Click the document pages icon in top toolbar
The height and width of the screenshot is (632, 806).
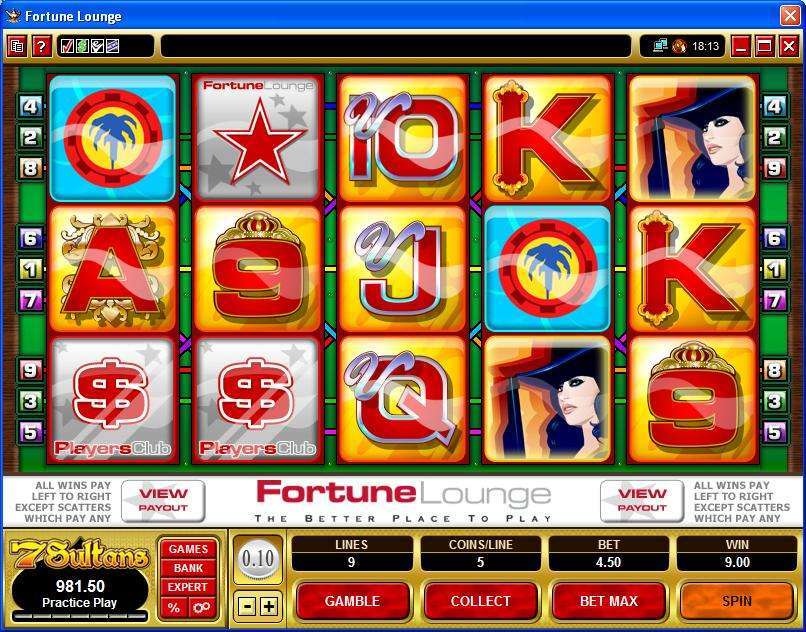(x=16, y=47)
